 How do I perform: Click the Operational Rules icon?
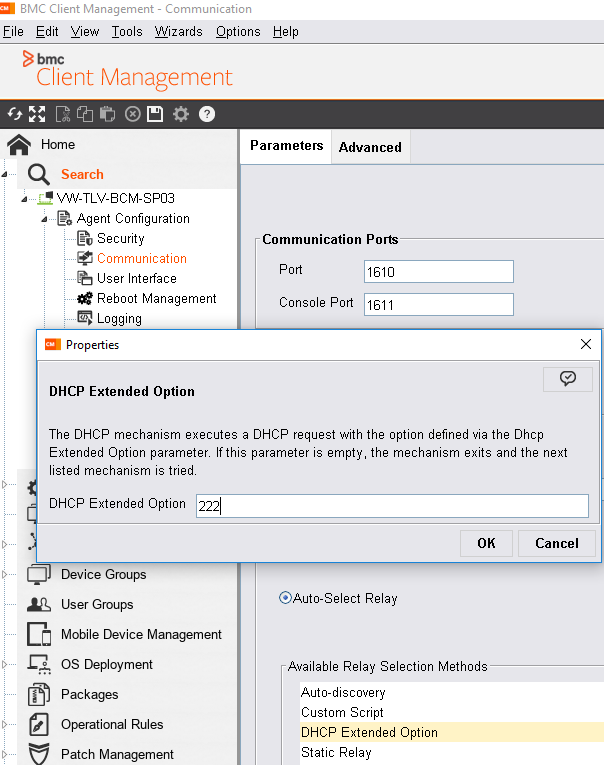[39, 725]
